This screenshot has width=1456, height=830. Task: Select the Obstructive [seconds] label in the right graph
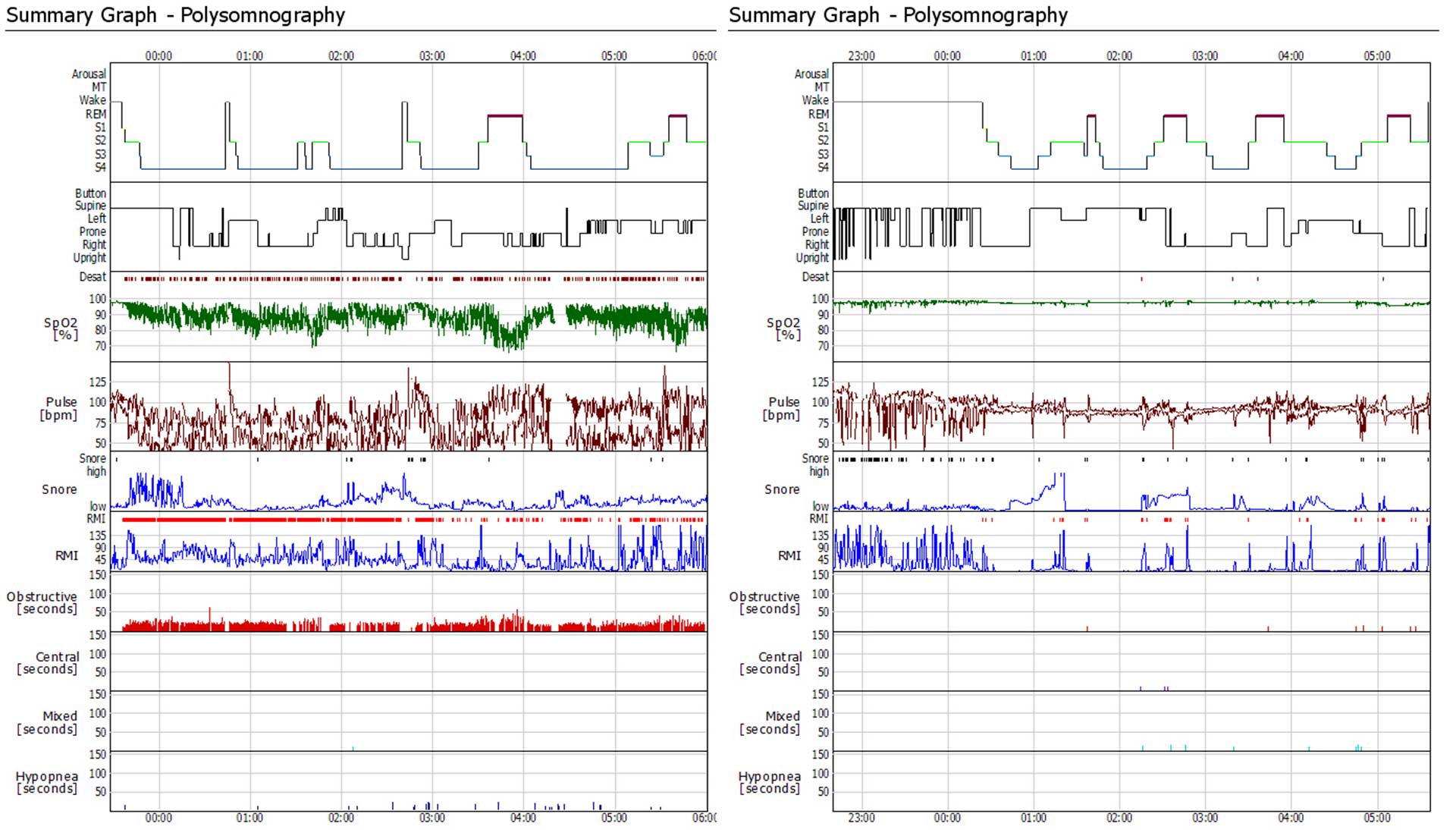[x=765, y=602]
